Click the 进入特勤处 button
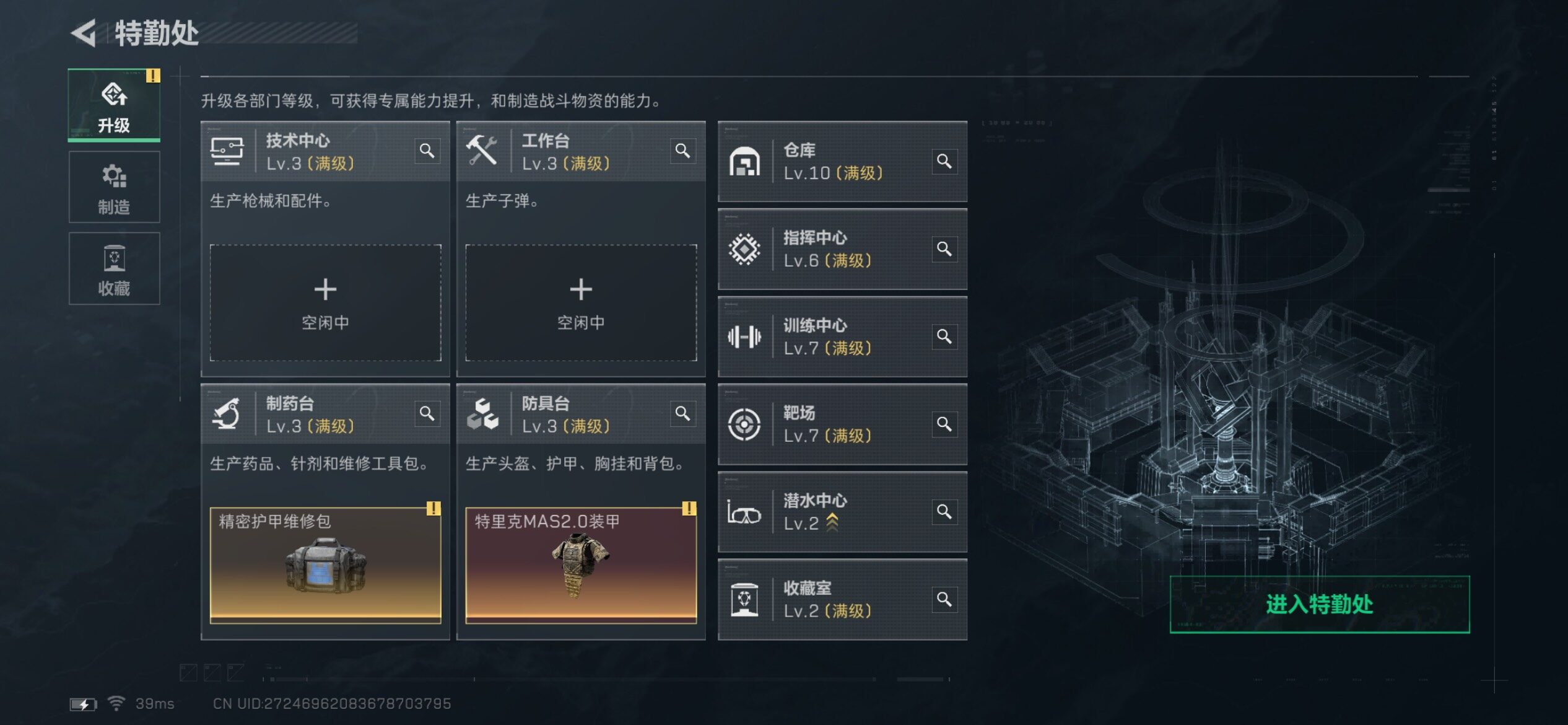The image size is (1568, 725). (x=1319, y=604)
